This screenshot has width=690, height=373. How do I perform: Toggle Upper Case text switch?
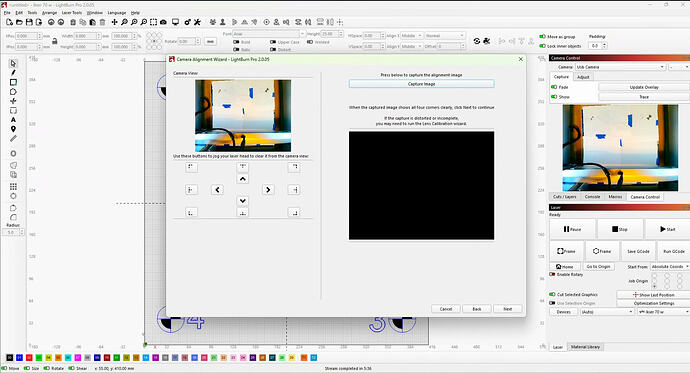click(x=273, y=42)
